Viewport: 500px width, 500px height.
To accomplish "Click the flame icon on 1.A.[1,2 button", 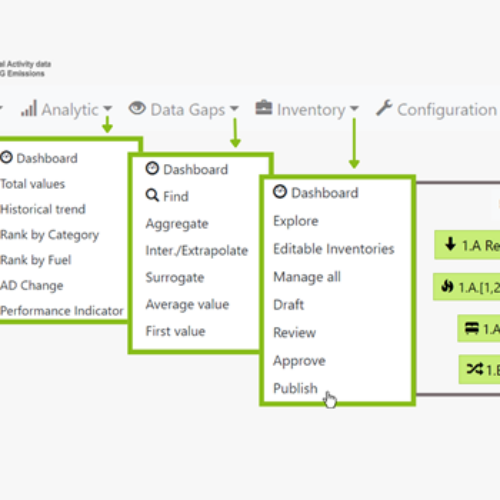I will tap(448, 286).
